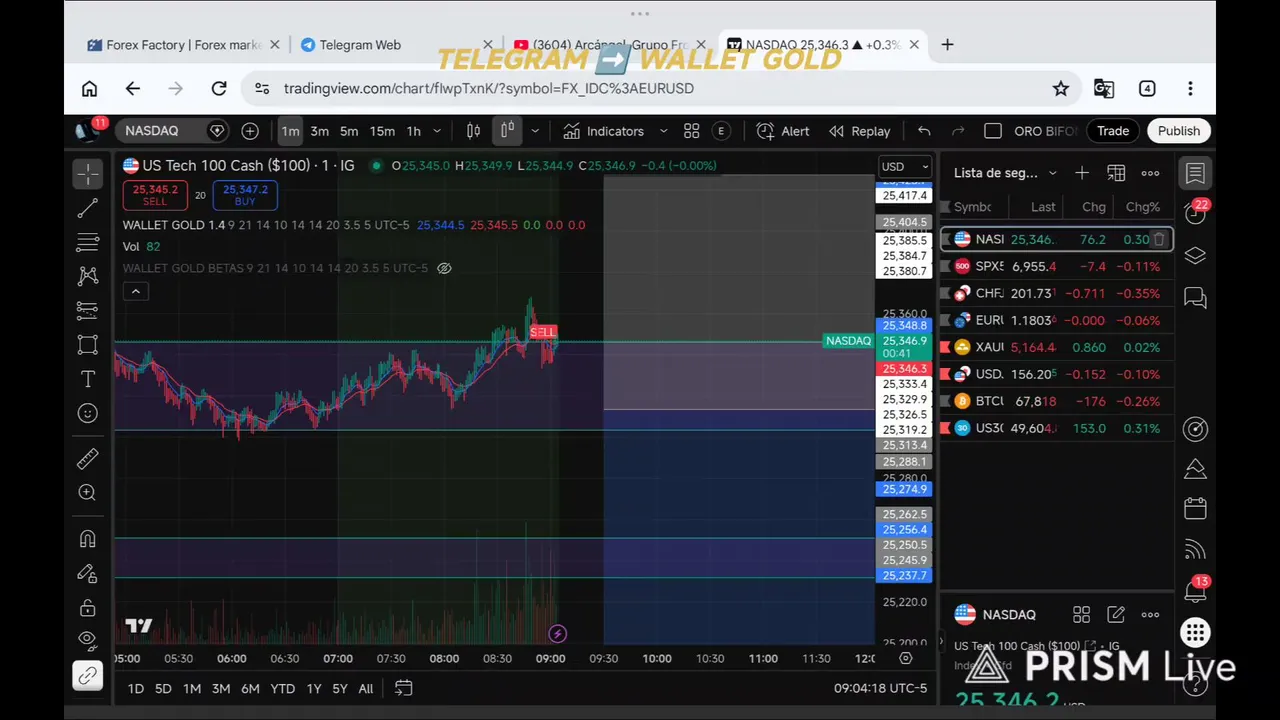Select the ruler measure tool
This screenshot has width=1280, height=720.
click(x=88, y=459)
